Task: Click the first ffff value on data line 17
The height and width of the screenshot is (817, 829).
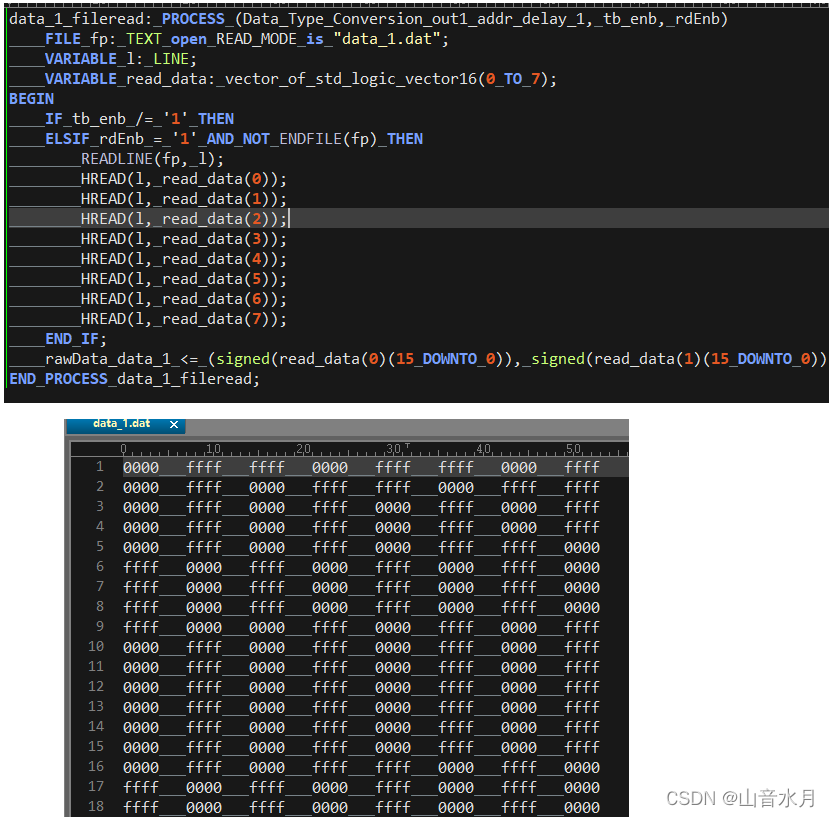Action: [x=141, y=788]
